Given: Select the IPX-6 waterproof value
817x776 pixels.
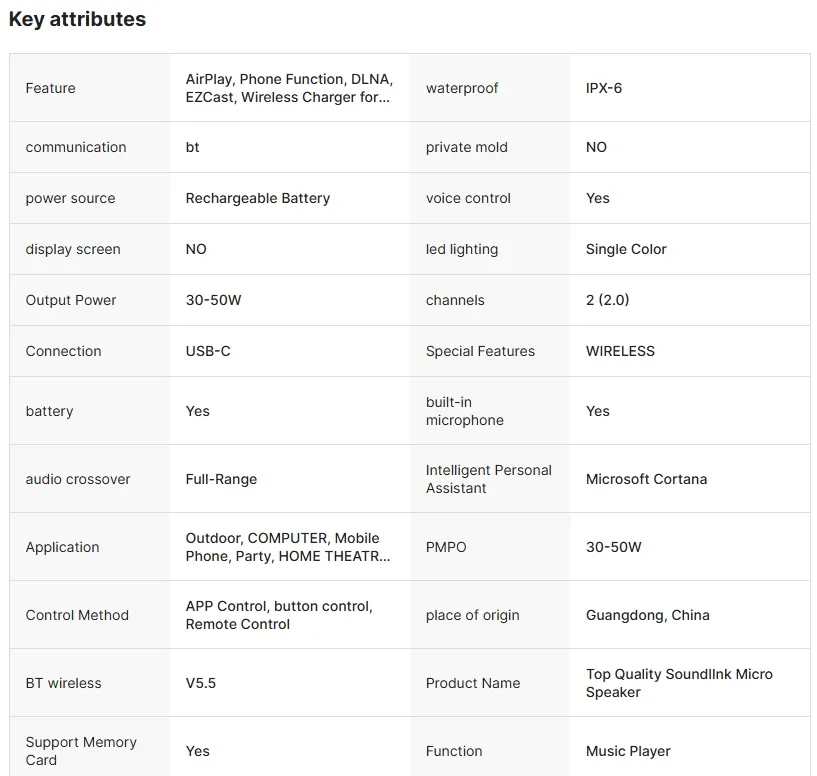Looking at the screenshot, I should pyautogui.click(x=604, y=88).
